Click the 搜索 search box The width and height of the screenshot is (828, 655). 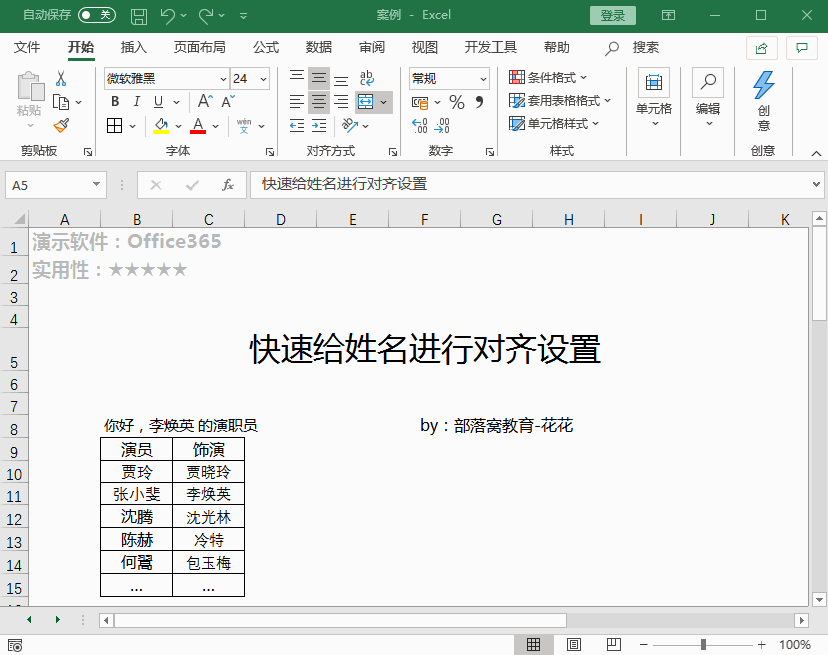click(x=633, y=48)
